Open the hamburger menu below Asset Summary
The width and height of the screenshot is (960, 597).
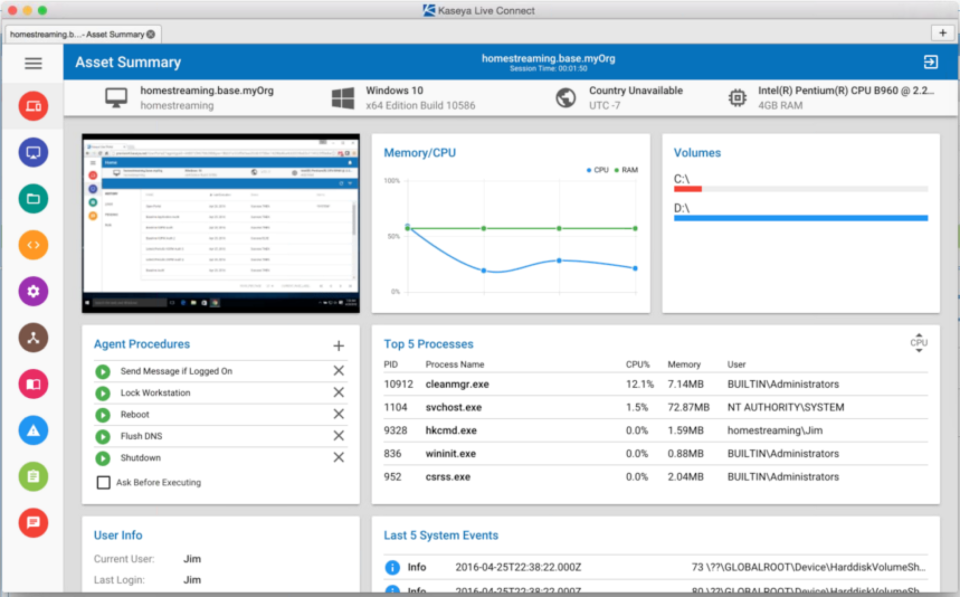33,63
